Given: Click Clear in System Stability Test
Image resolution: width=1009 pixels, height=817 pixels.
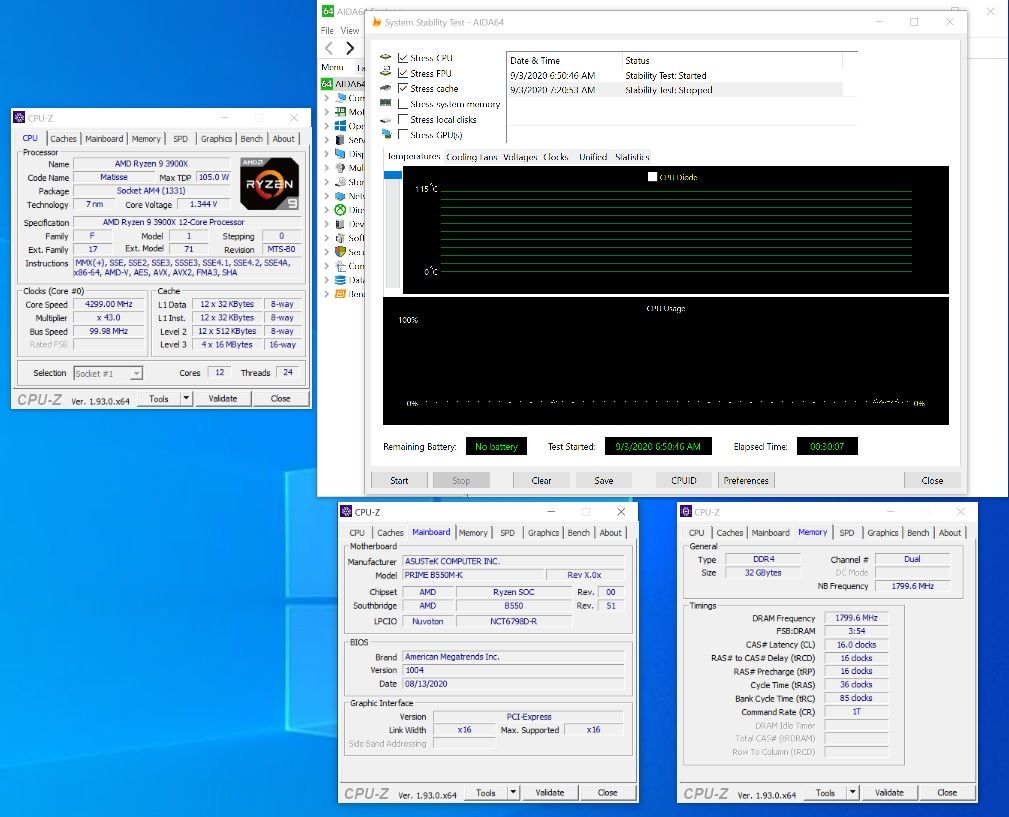Looking at the screenshot, I should click(541, 481).
